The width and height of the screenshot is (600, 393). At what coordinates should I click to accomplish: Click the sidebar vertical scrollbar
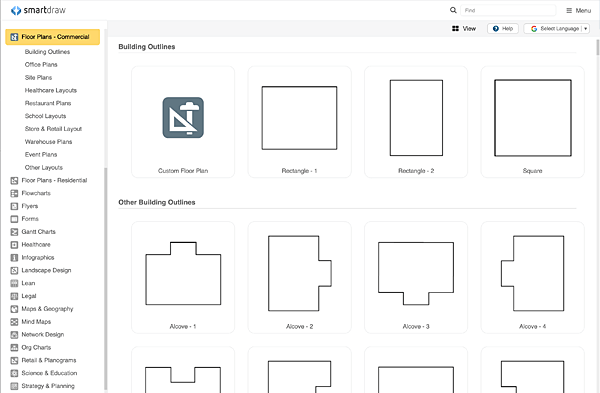click(x=106, y=279)
